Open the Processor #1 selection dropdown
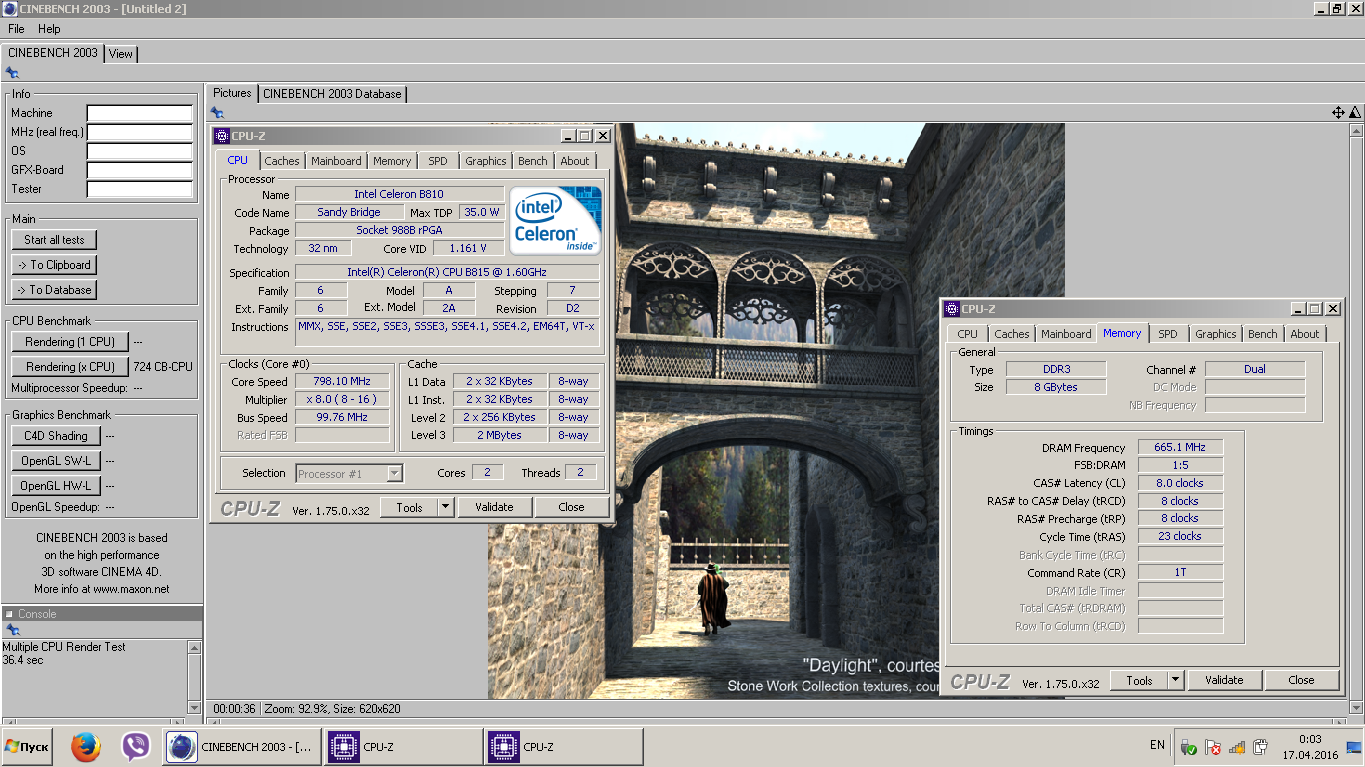Screen dimensions: 1365x767 [349, 474]
